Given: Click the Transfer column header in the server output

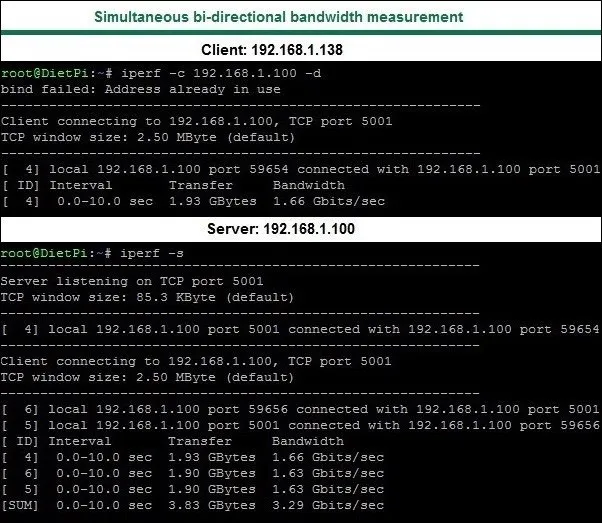Looking at the screenshot, I should (x=200, y=441).
